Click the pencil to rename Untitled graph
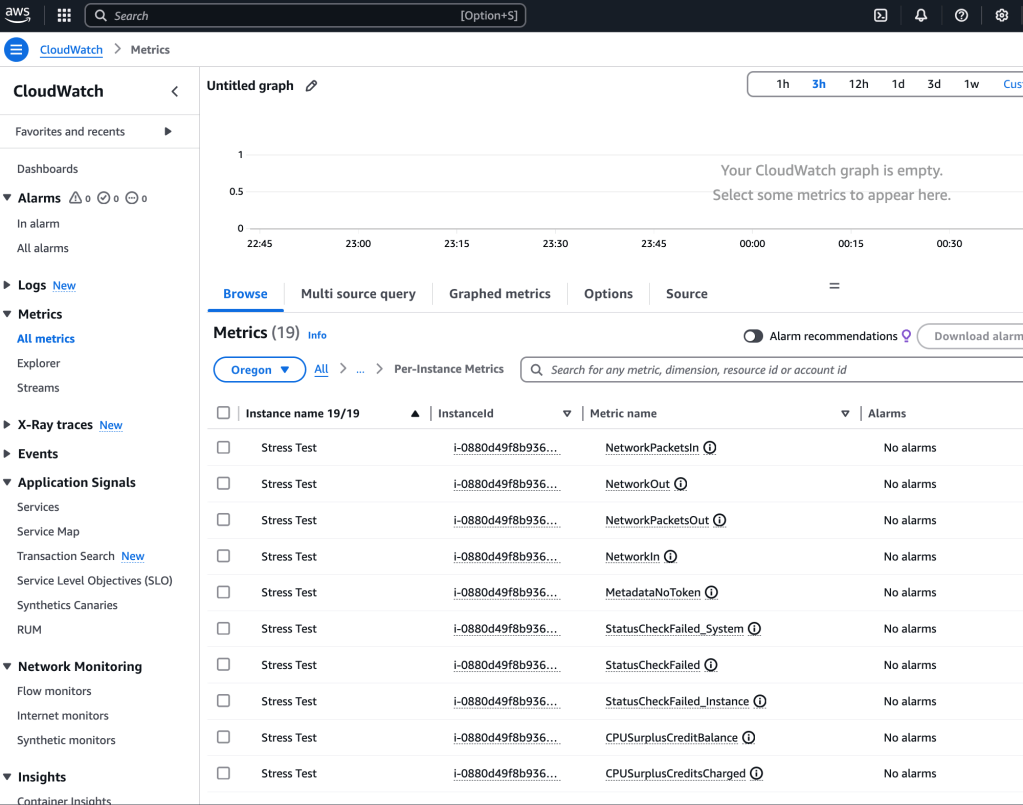This screenshot has width=1023, height=805. tap(311, 86)
